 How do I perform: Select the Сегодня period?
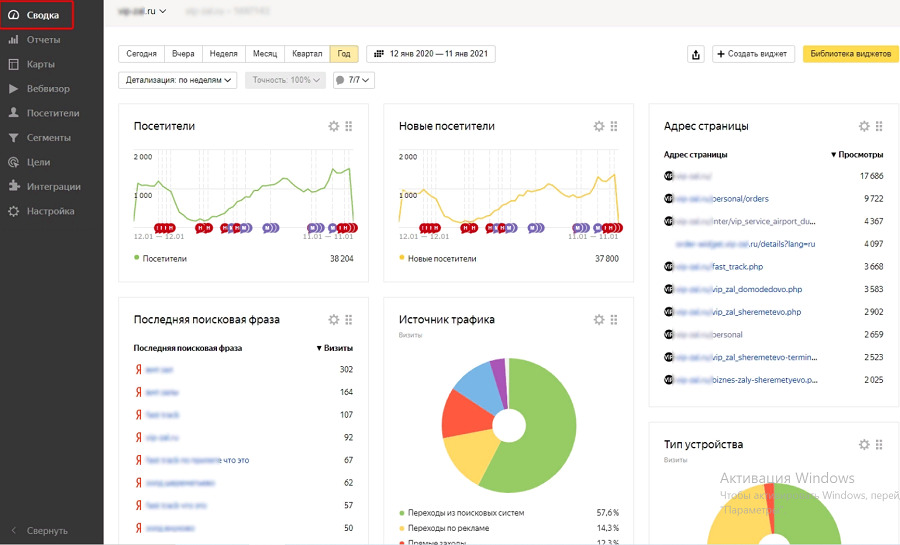[x=141, y=54]
